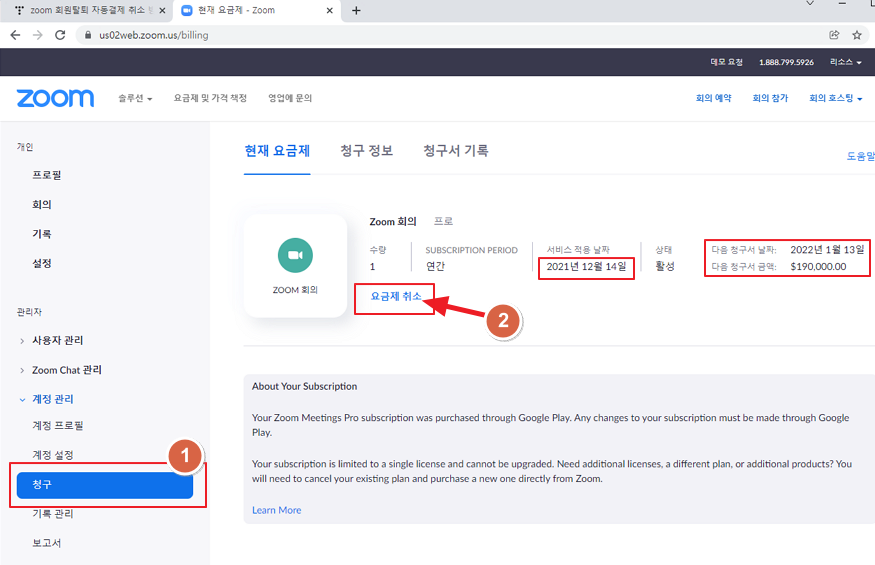Click the 1.888.799.5926 phone number
This screenshot has width=875, height=565.
tap(786, 62)
